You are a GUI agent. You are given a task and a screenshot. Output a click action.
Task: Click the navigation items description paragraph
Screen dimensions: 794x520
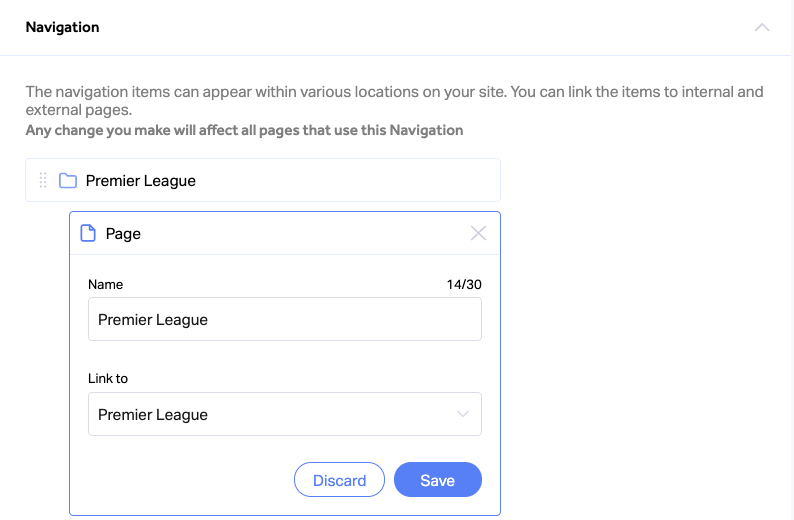click(x=394, y=100)
